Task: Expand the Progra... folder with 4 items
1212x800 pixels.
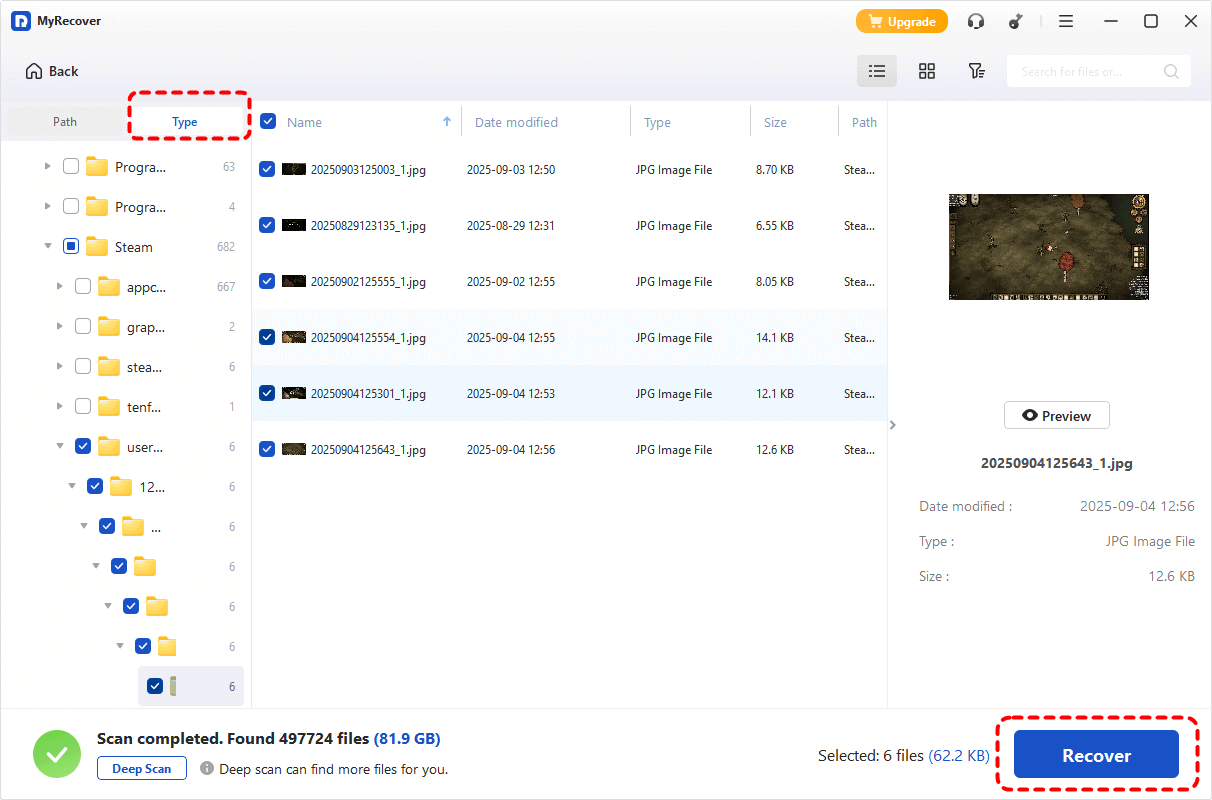Action: 47,207
